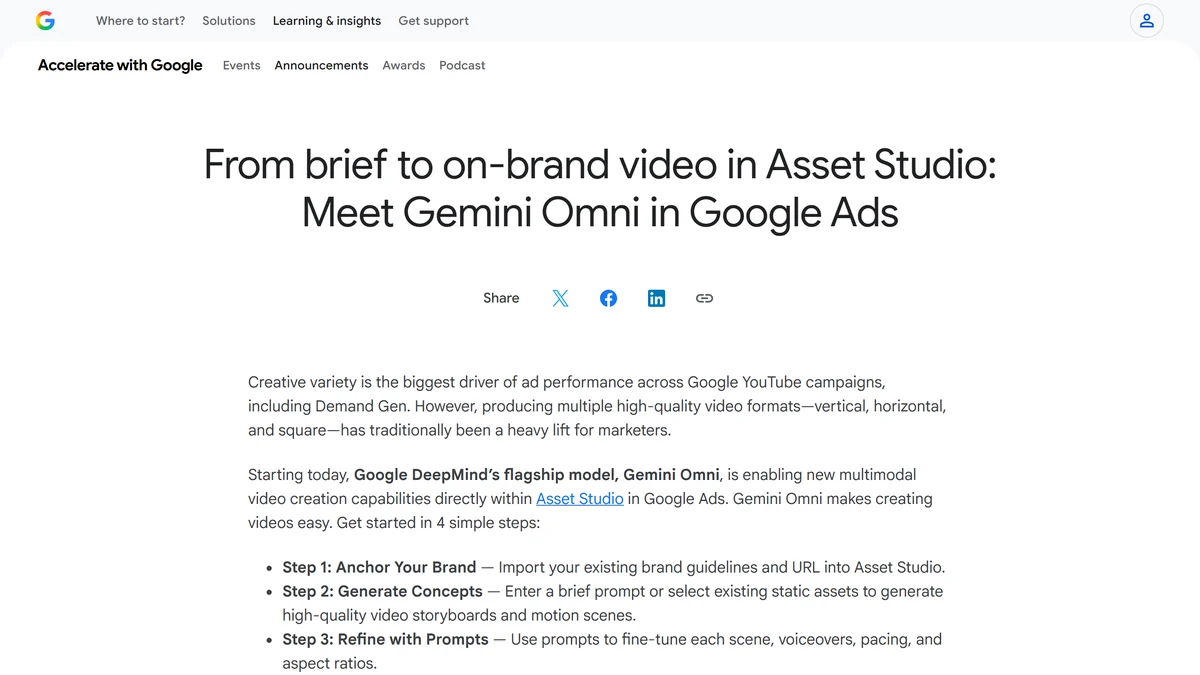Click bold 'Google DeepMind's flagship model, Gemini Omni'

[536, 474]
